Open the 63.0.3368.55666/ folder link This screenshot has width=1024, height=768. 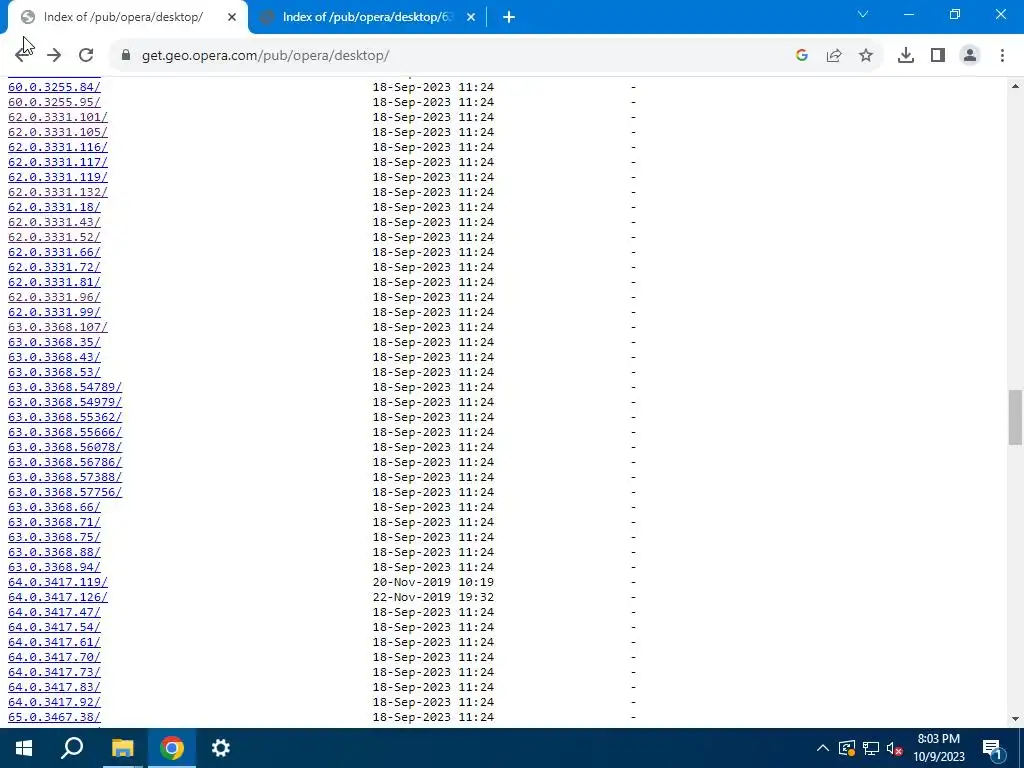point(65,432)
